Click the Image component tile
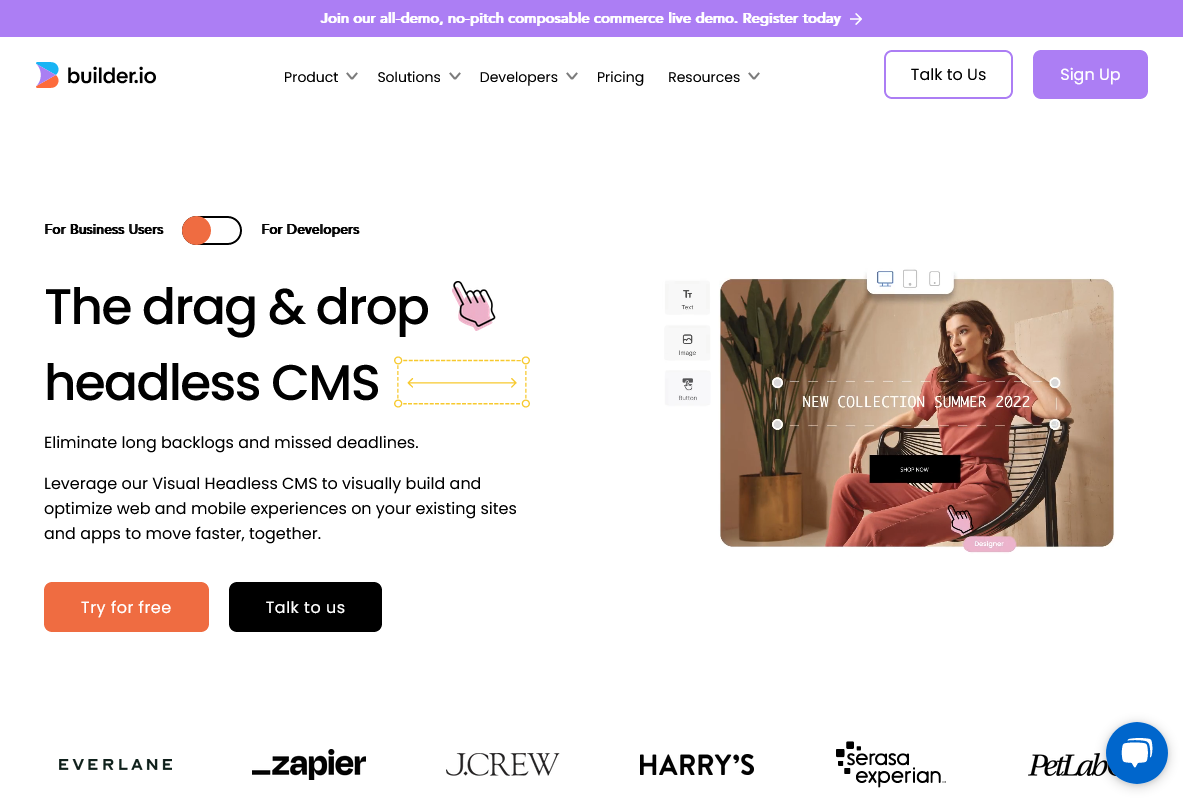The height and width of the screenshot is (800, 1200). pyautogui.click(x=687, y=343)
